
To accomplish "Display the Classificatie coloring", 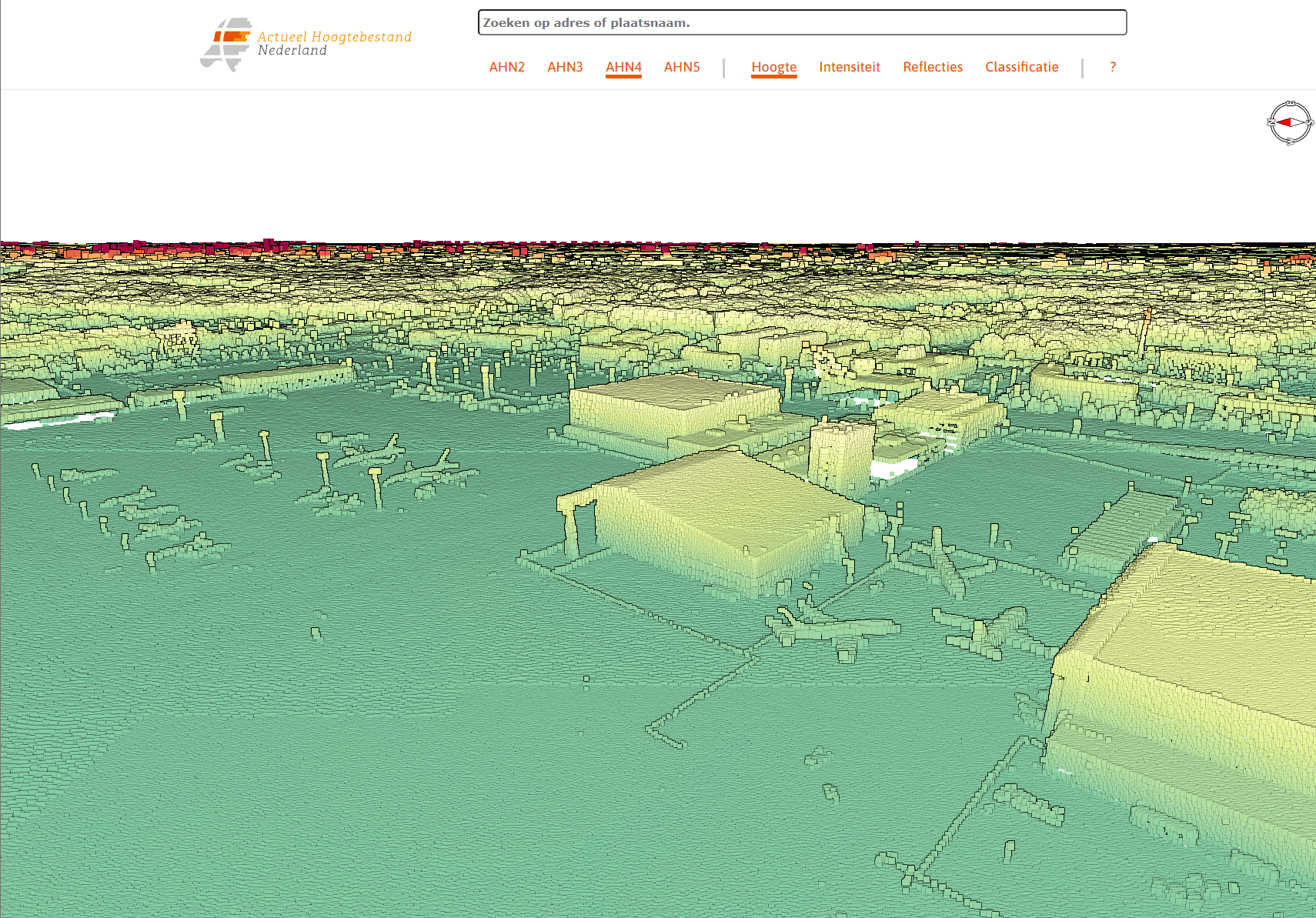I will (x=1021, y=67).
